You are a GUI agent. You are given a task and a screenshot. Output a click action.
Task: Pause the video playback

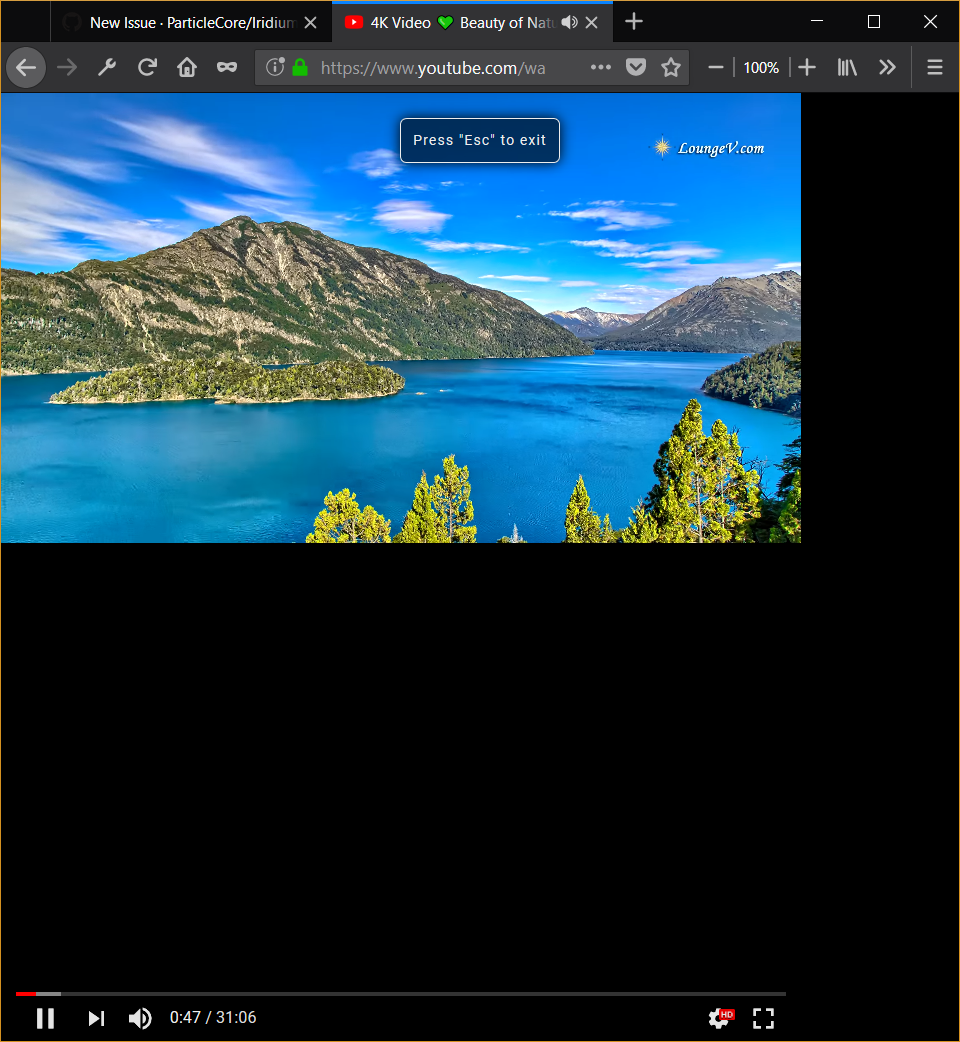(x=45, y=1018)
